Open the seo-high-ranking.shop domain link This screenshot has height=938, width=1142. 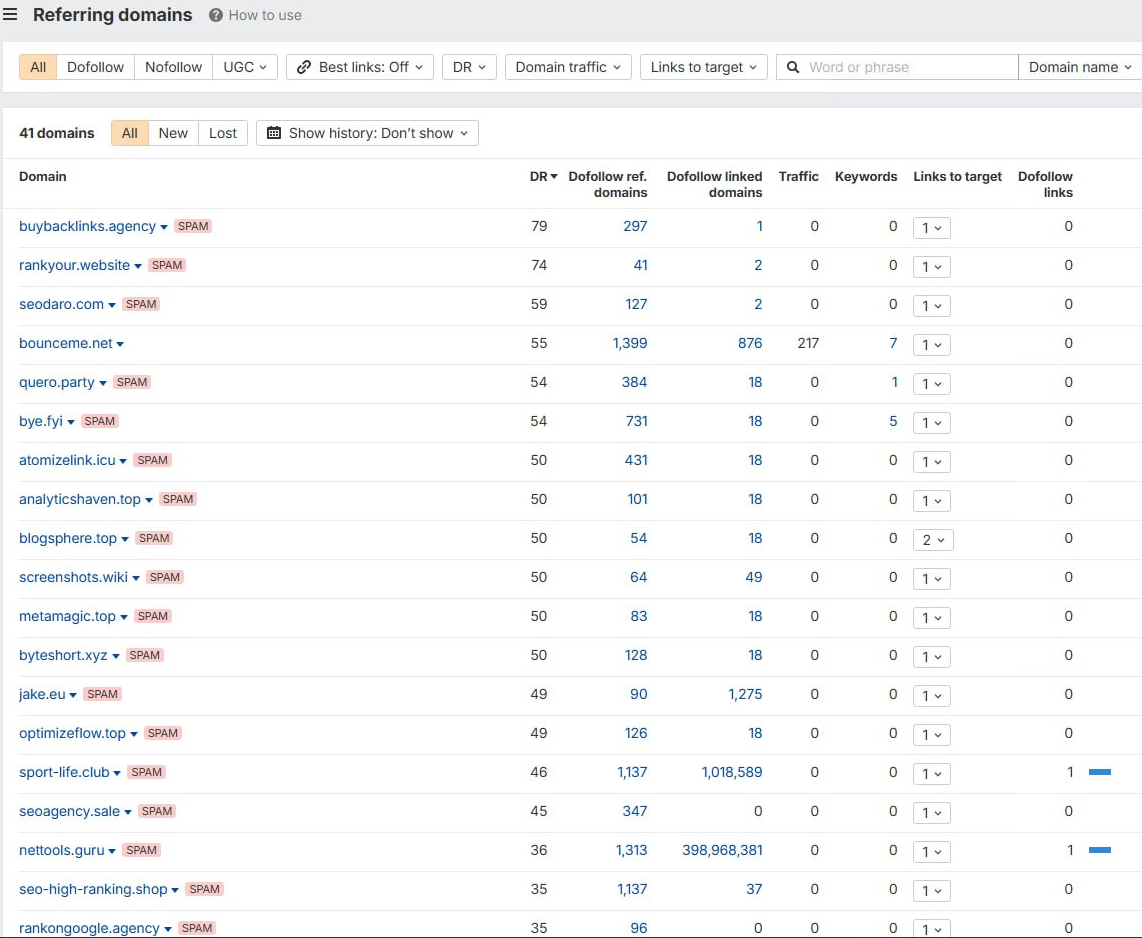click(93, 889)
